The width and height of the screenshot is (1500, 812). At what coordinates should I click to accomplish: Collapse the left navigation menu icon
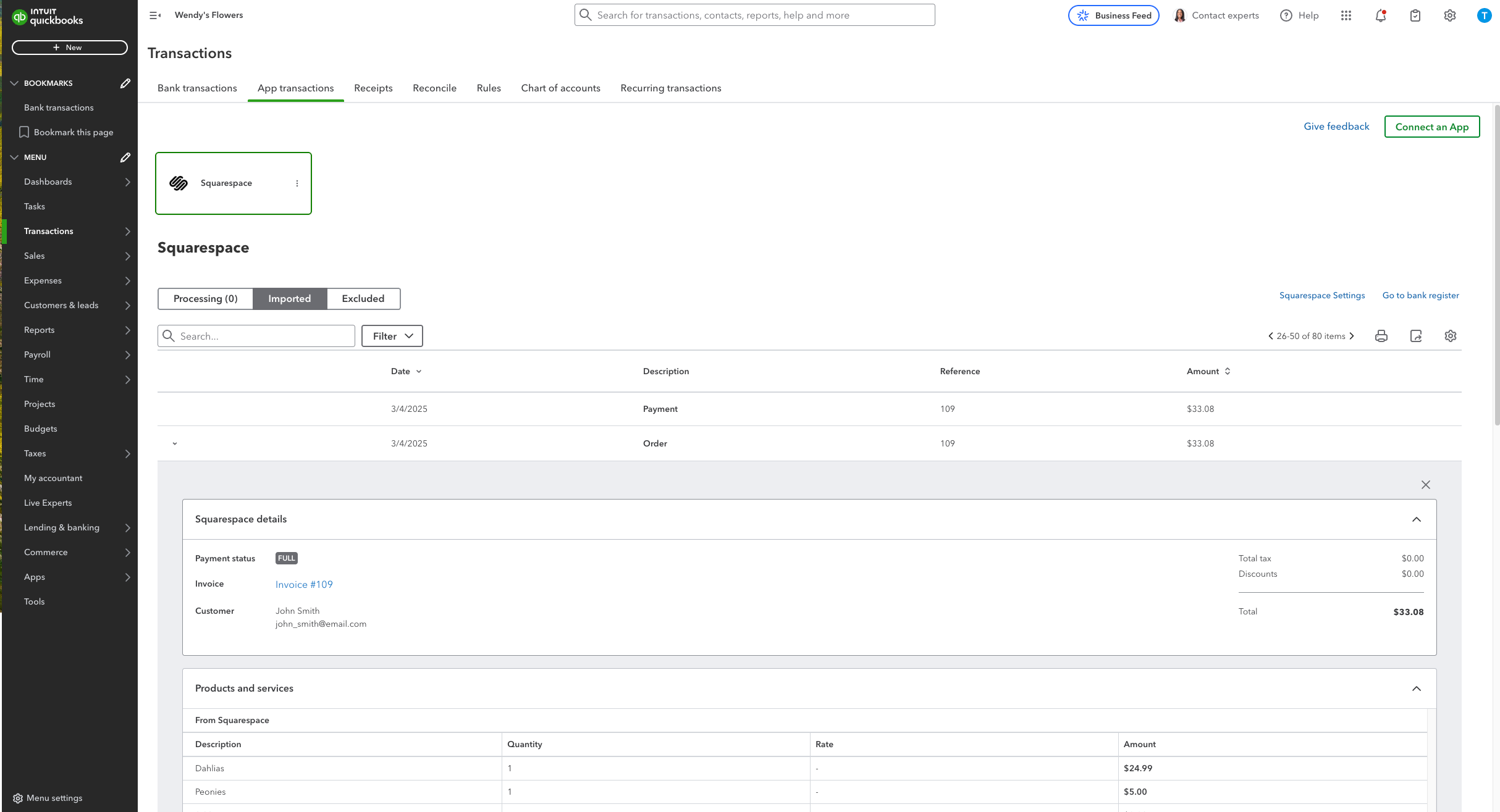[155, 15]
